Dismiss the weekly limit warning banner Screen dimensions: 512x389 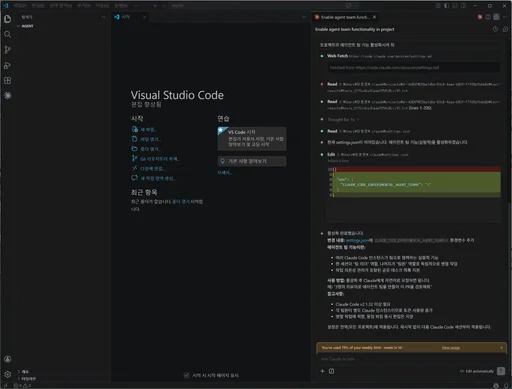pos(502,348)
